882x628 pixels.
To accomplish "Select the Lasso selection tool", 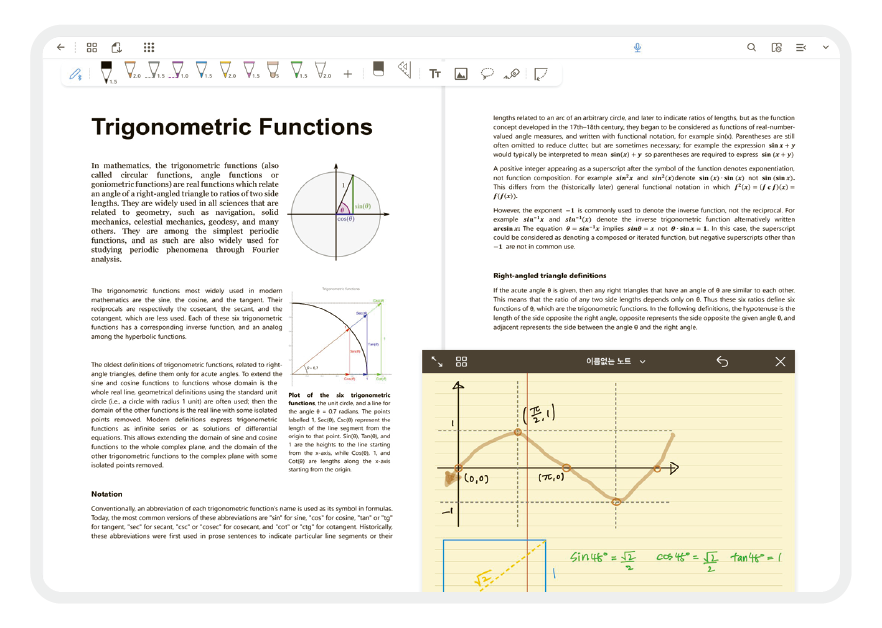I will pyautogui.click(x=487, y=74).
